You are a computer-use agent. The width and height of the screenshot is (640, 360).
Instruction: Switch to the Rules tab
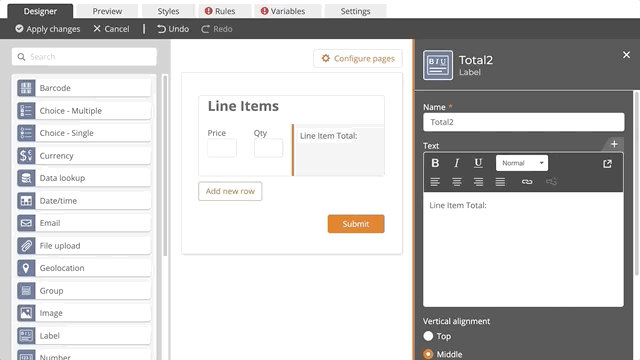pyautogui.click(x=225, y=11)
